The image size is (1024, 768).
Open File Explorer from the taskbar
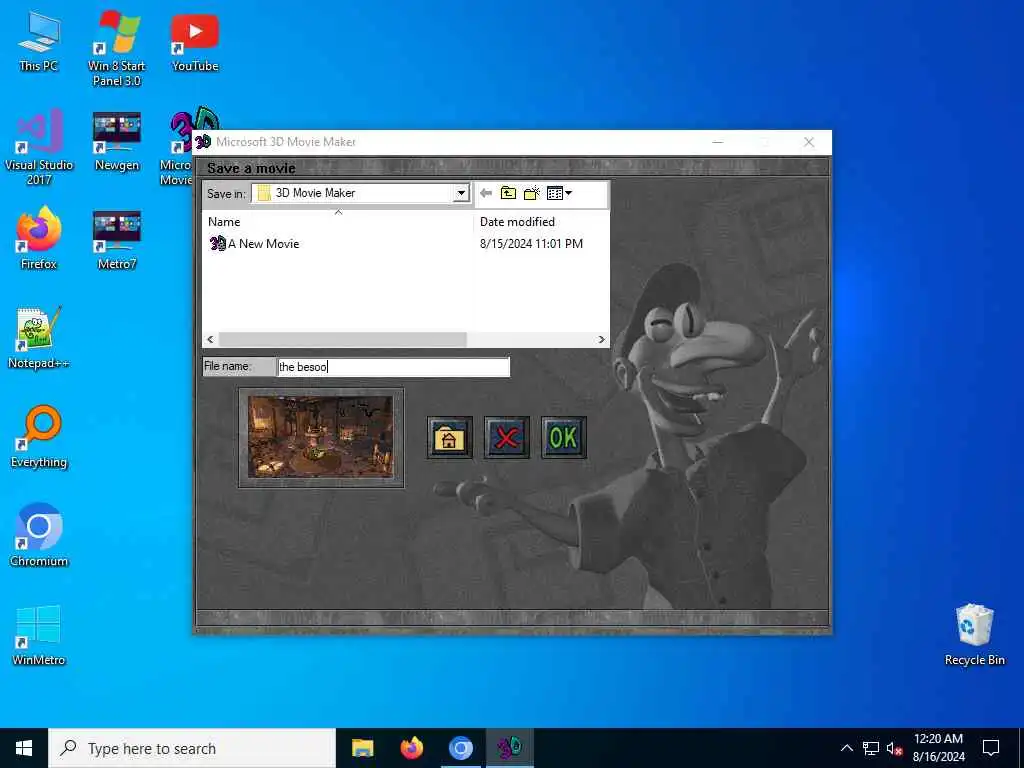[x=362, y=748]
